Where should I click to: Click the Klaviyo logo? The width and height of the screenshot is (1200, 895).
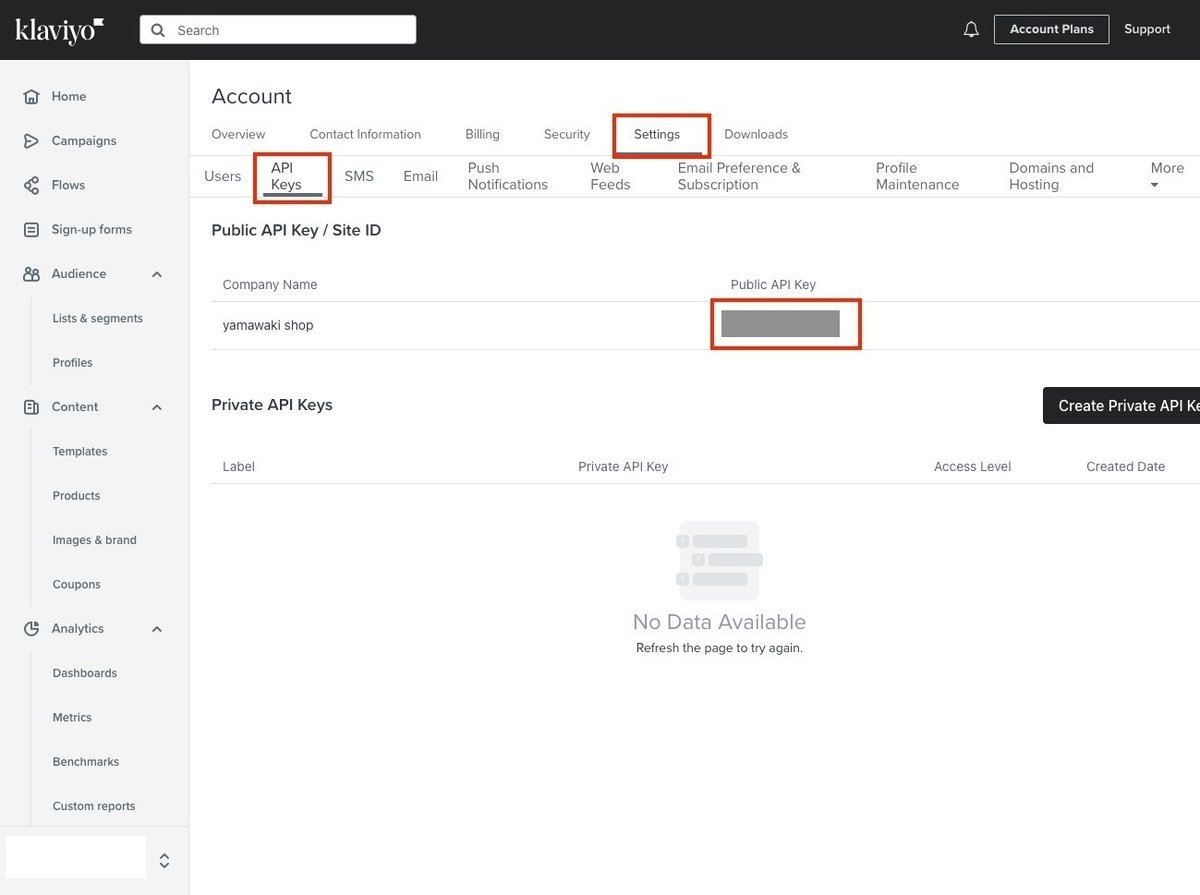point(59,30)
